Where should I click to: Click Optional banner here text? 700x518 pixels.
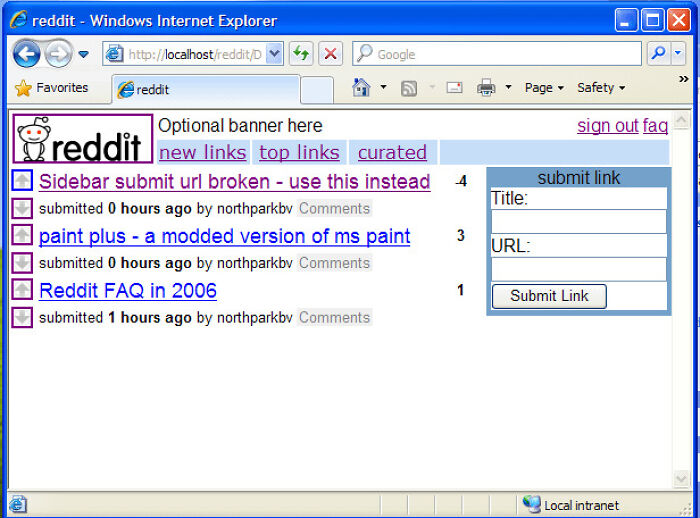(240, 126)
